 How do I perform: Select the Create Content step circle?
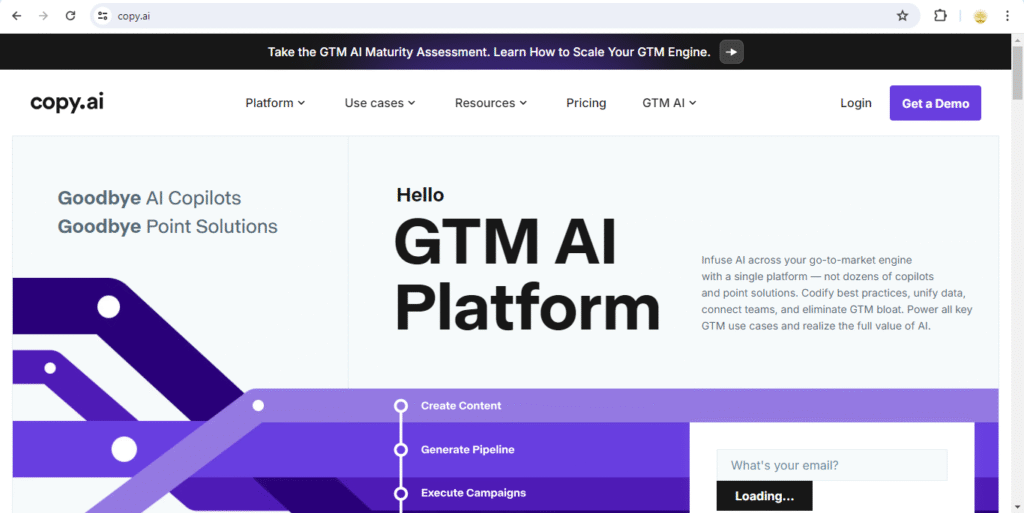(x=401, y=406)
